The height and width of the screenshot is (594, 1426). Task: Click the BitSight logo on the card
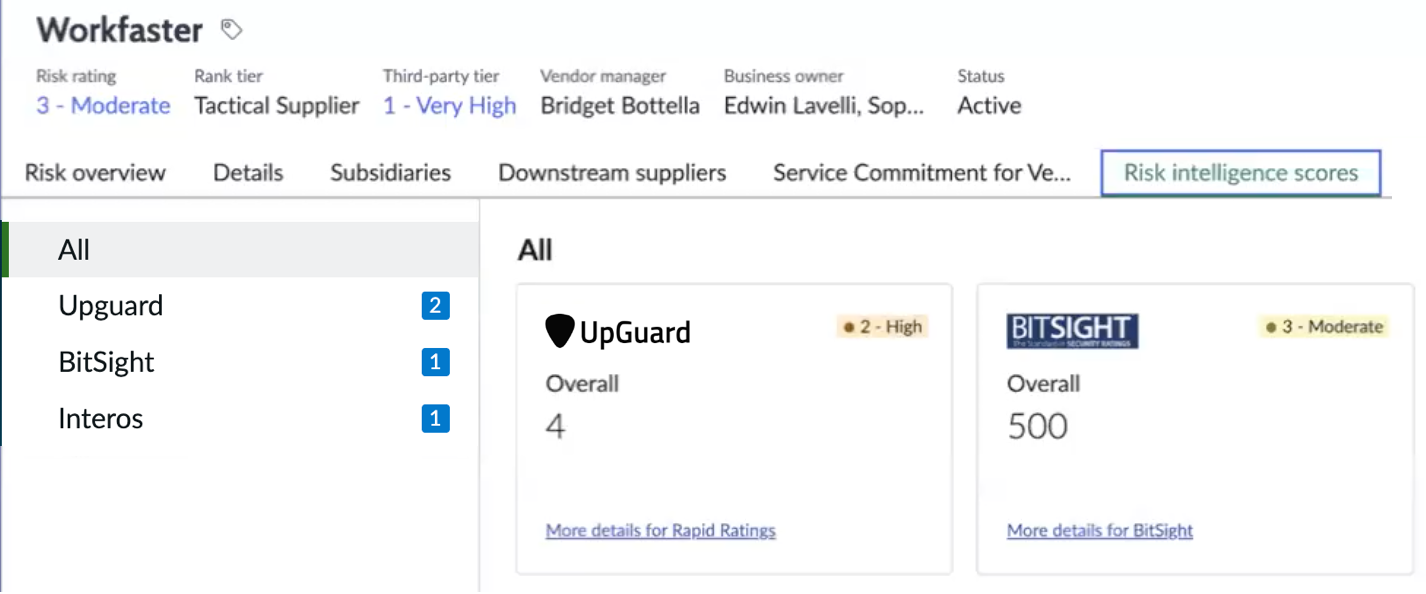pos(1073,331)
